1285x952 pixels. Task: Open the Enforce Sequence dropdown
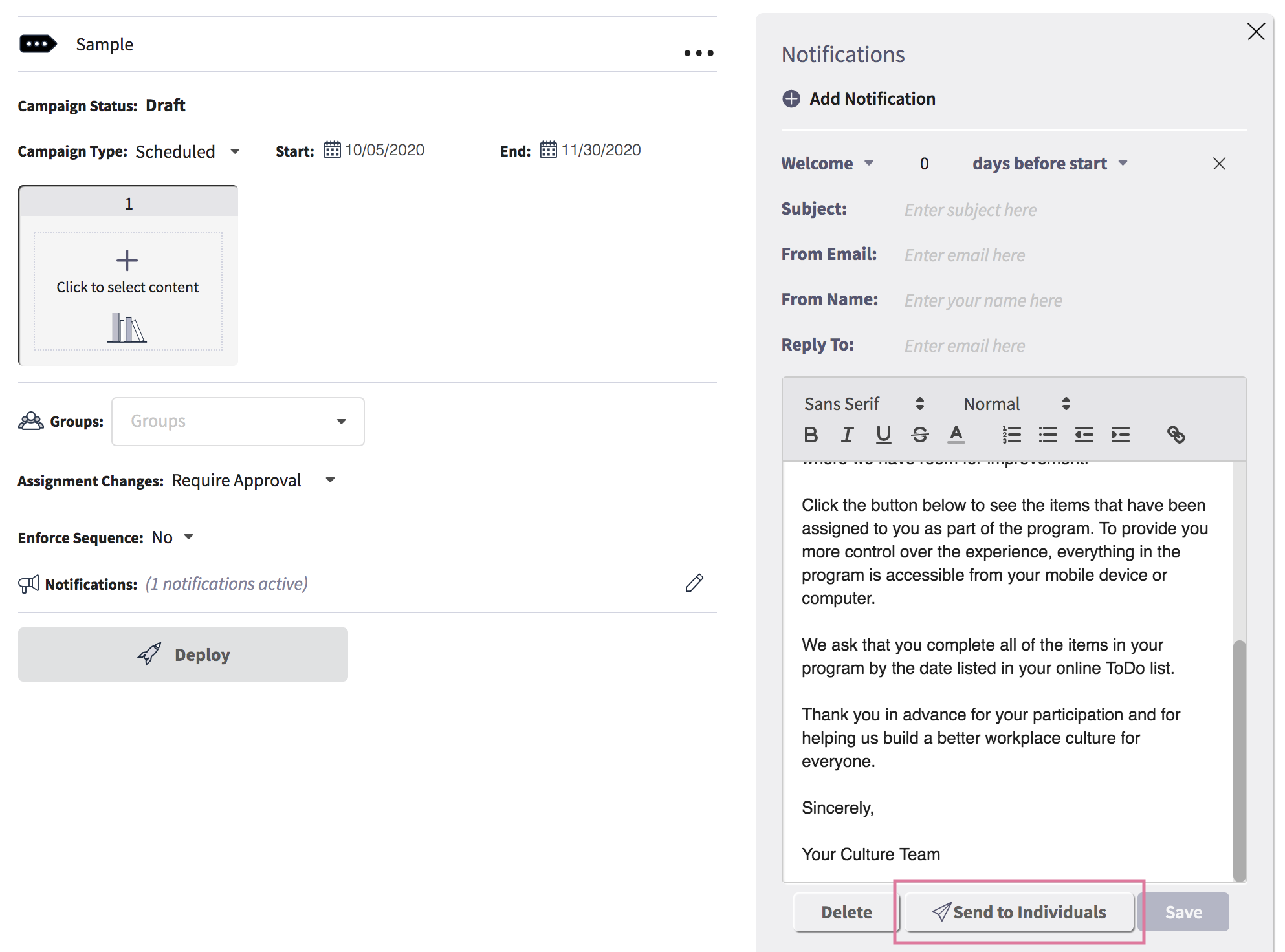[x=173, y=537]
